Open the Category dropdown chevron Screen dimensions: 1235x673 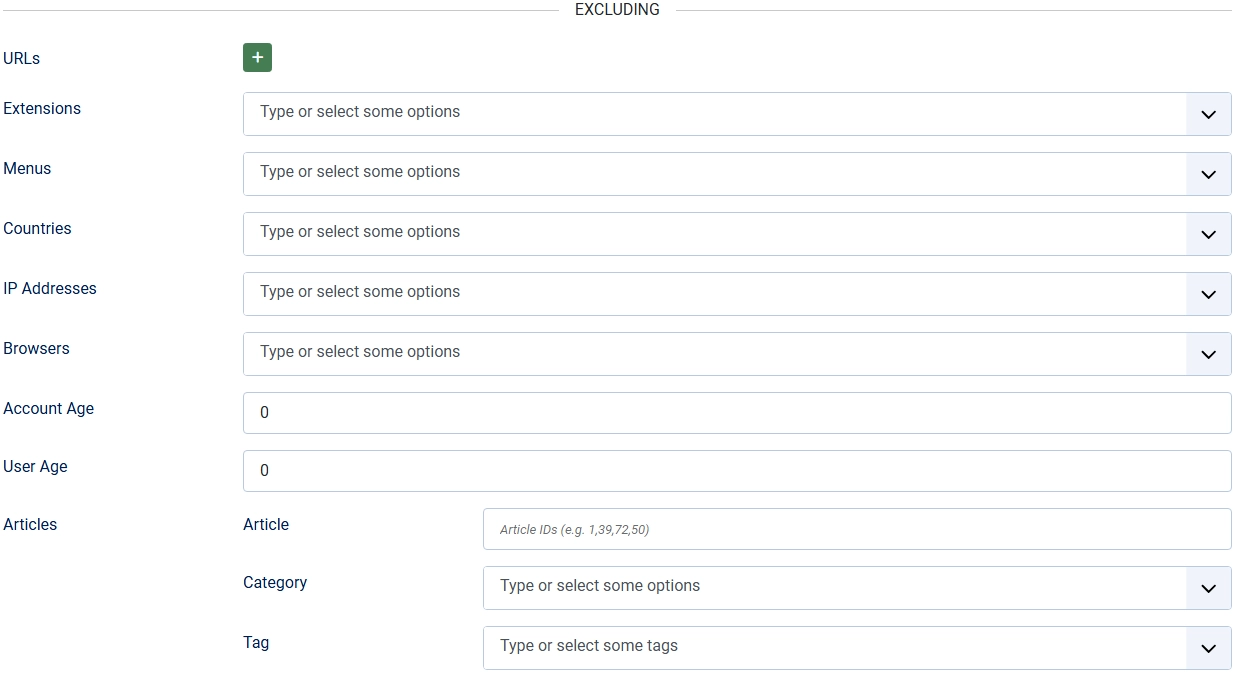coord(1208,588)
